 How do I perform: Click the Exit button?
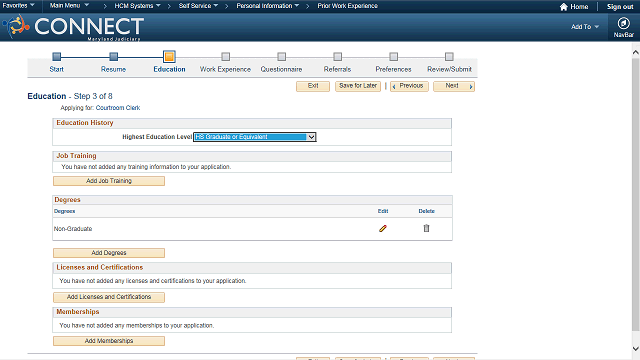(313, 86)
